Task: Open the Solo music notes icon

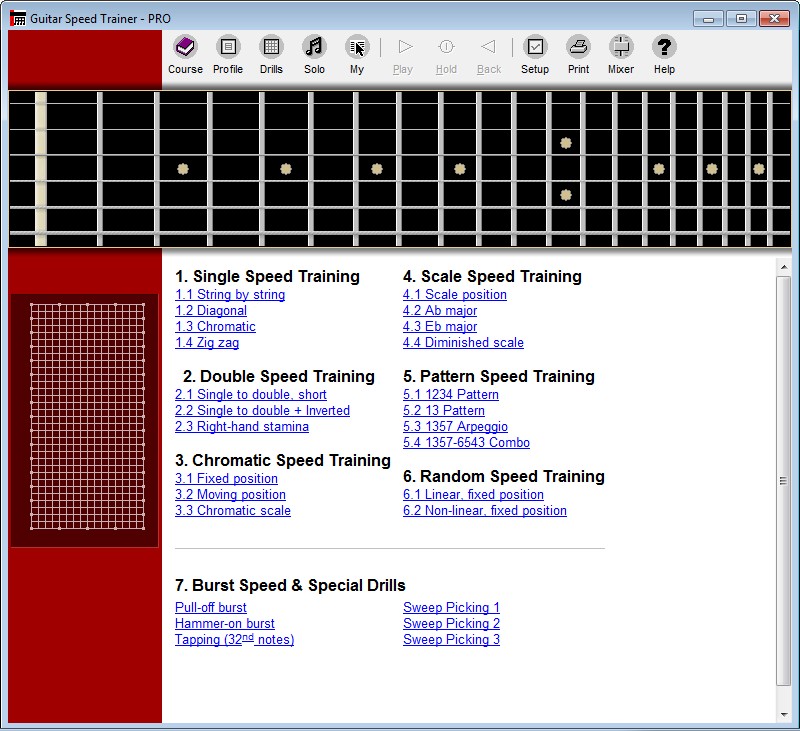Action: [x=314, y=47]
